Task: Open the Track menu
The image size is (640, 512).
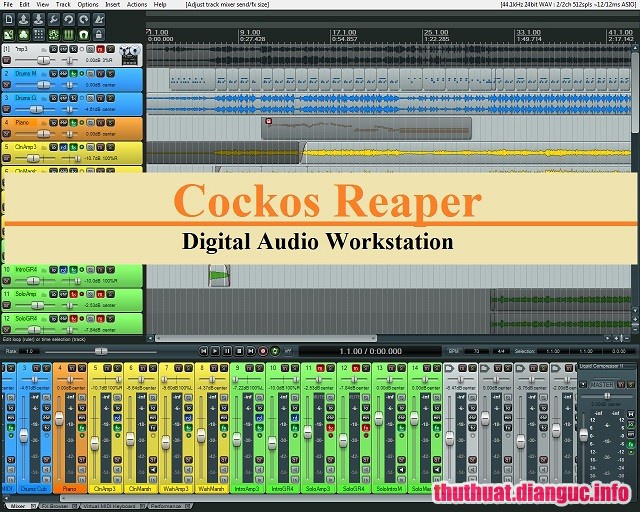Action: tap(63, 4)
